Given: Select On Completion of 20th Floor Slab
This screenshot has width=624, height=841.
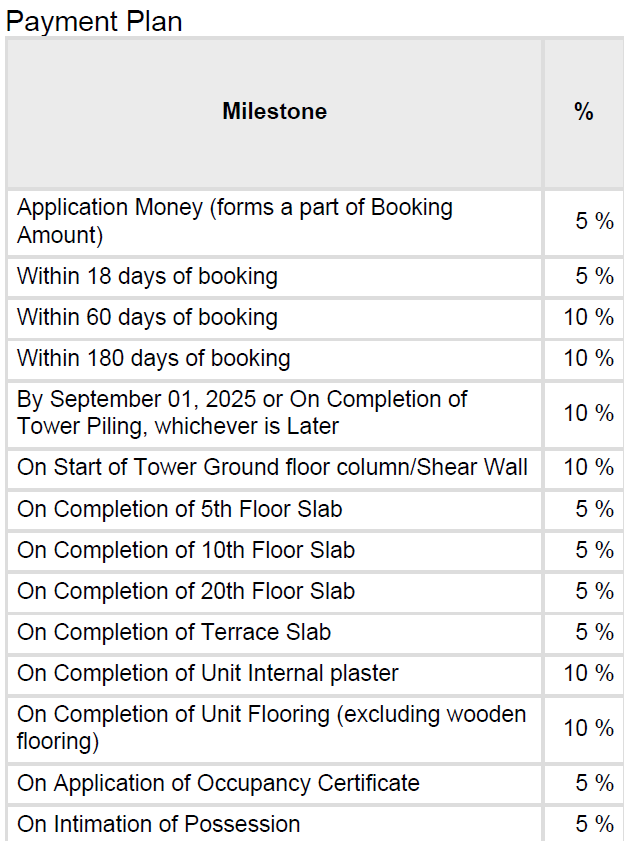Looking at the screenshot, I should coord(185,591).
